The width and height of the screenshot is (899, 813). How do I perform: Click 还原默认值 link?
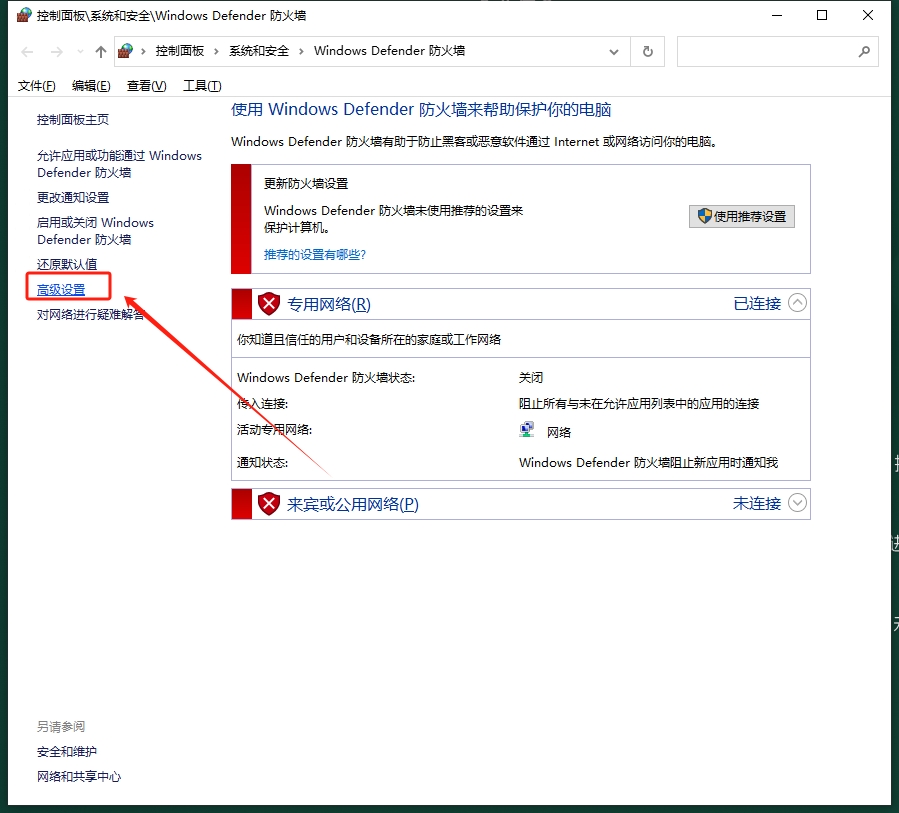tap(67, 264)
